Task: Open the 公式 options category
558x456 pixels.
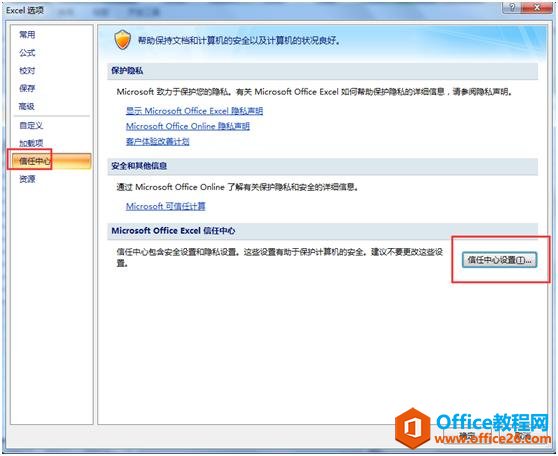Action: click(27, 53)
